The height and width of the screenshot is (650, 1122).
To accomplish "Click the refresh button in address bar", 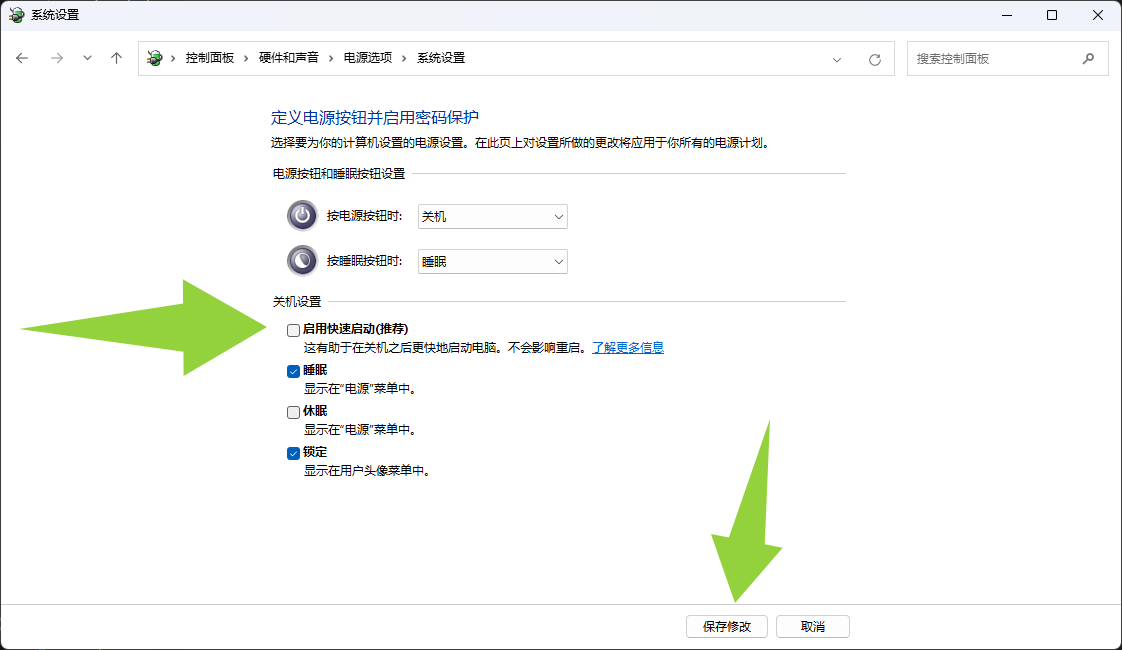I will tap(875, 60).
